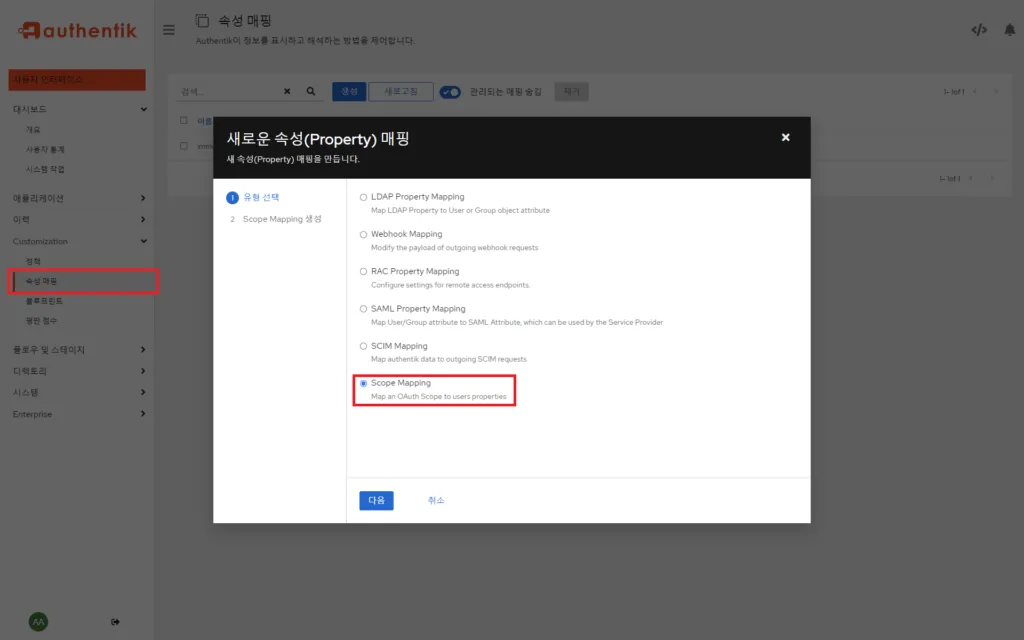
Task: Open 정책 under the Customization menu
Action: pyautogui.click(x=34, y=261)
